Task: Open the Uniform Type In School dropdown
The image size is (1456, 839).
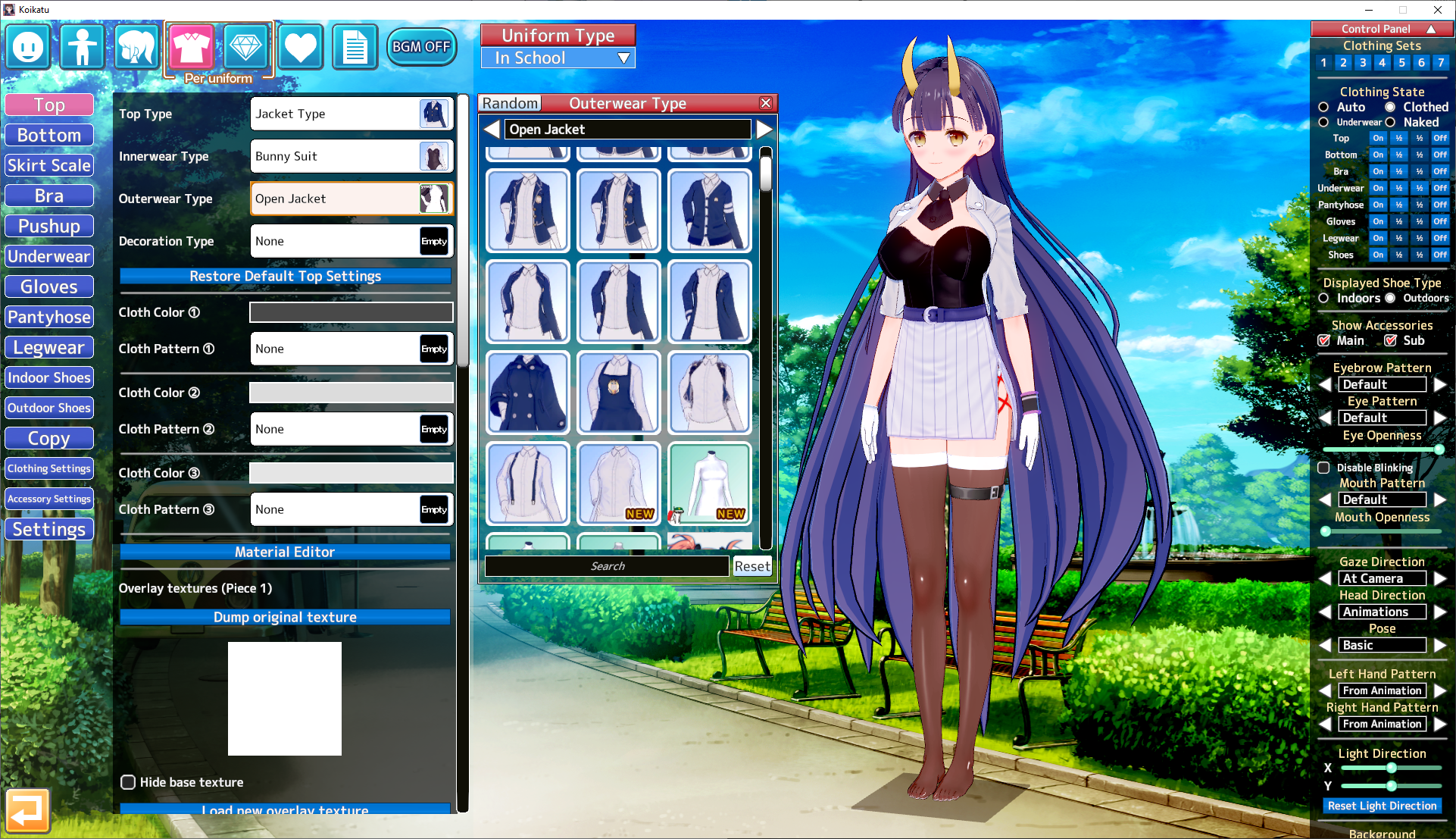Action: tap(558, 58)
